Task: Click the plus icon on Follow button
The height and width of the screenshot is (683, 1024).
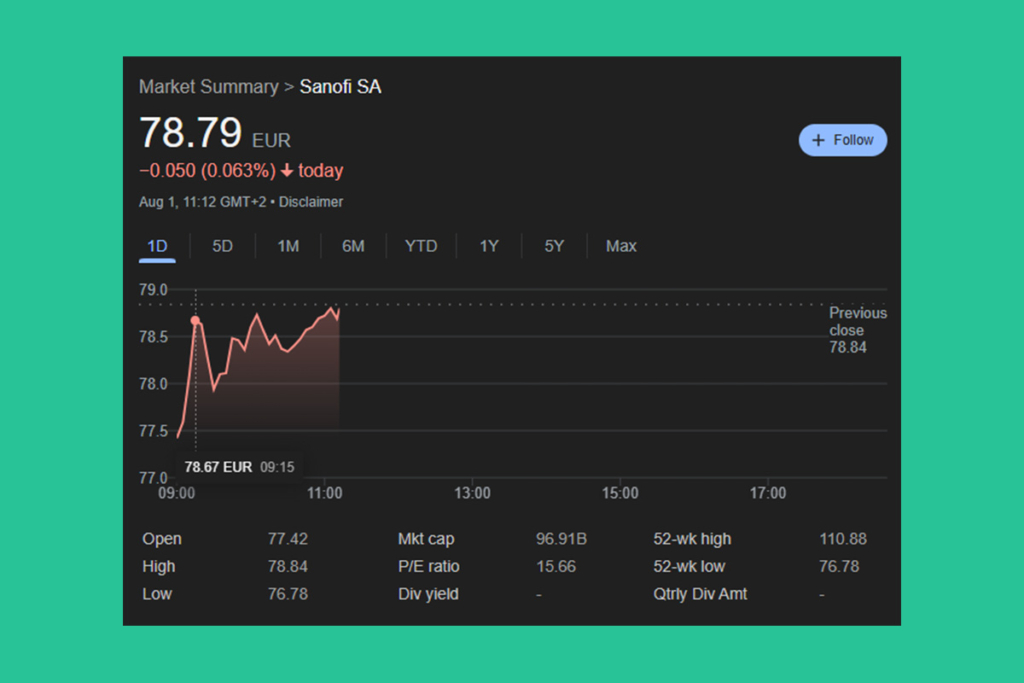Action: pos(818,140)
